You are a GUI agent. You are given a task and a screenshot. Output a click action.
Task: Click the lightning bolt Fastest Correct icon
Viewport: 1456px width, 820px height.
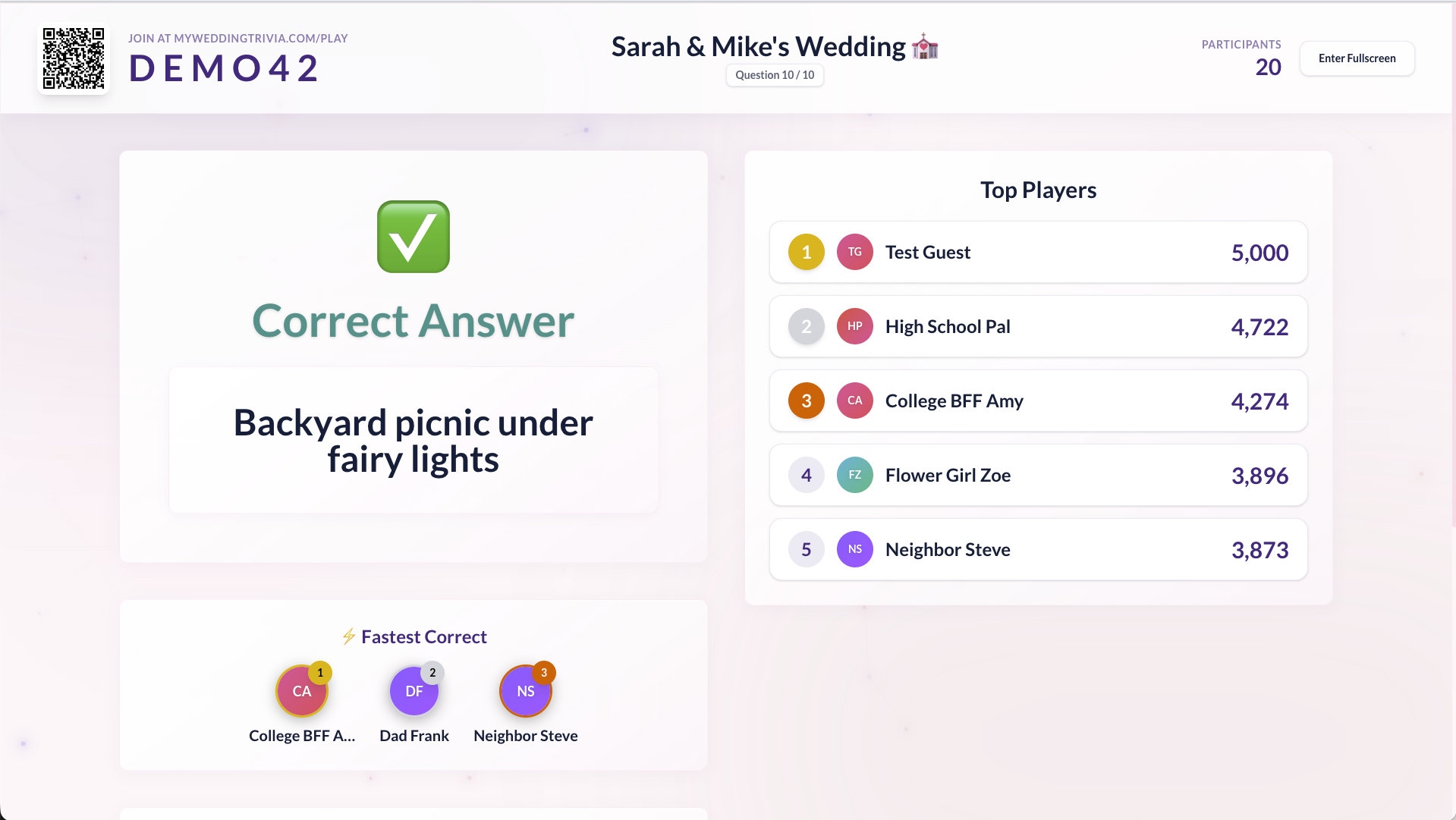click(349, 636)
